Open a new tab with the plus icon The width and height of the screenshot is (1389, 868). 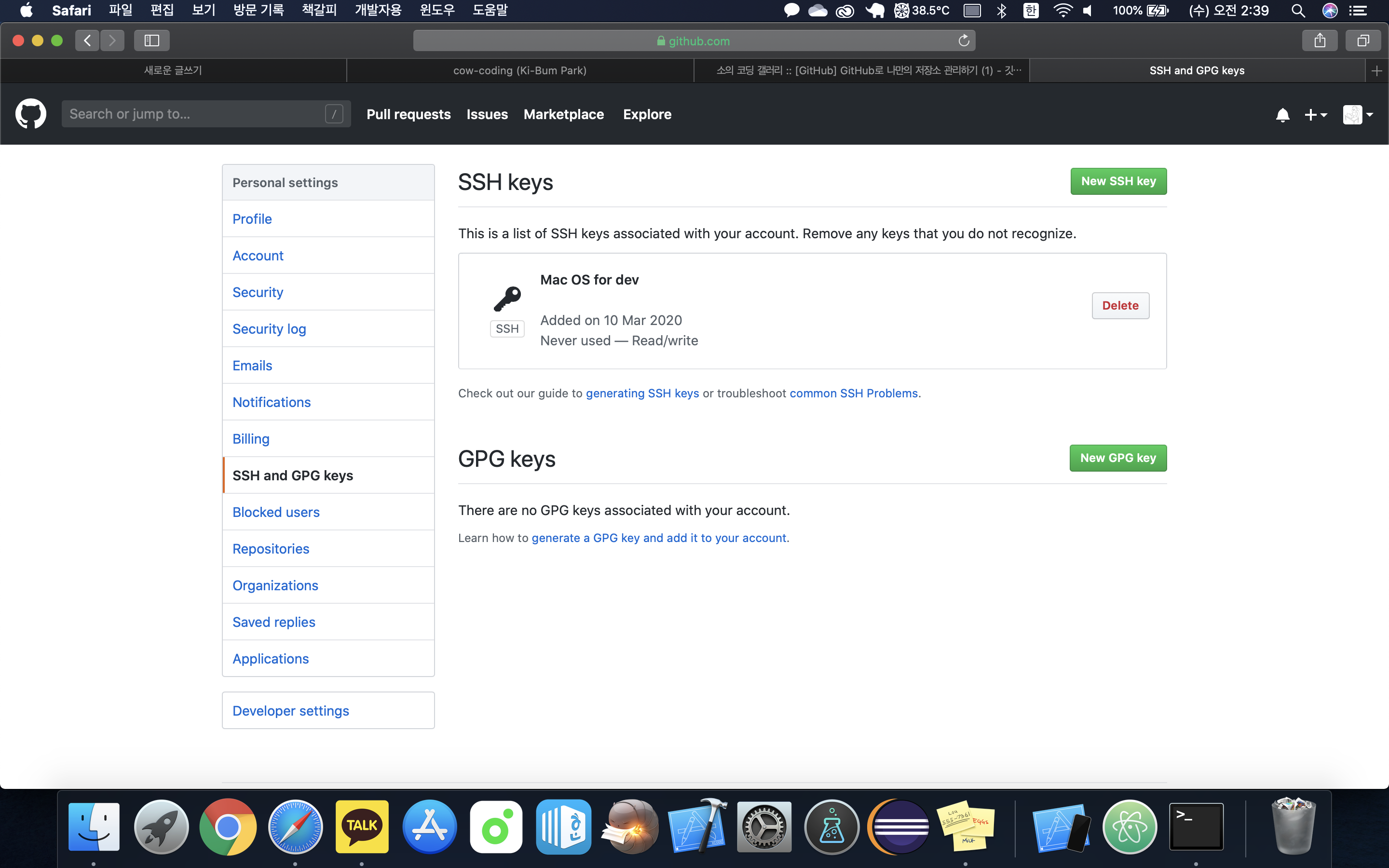[1376, 70]
